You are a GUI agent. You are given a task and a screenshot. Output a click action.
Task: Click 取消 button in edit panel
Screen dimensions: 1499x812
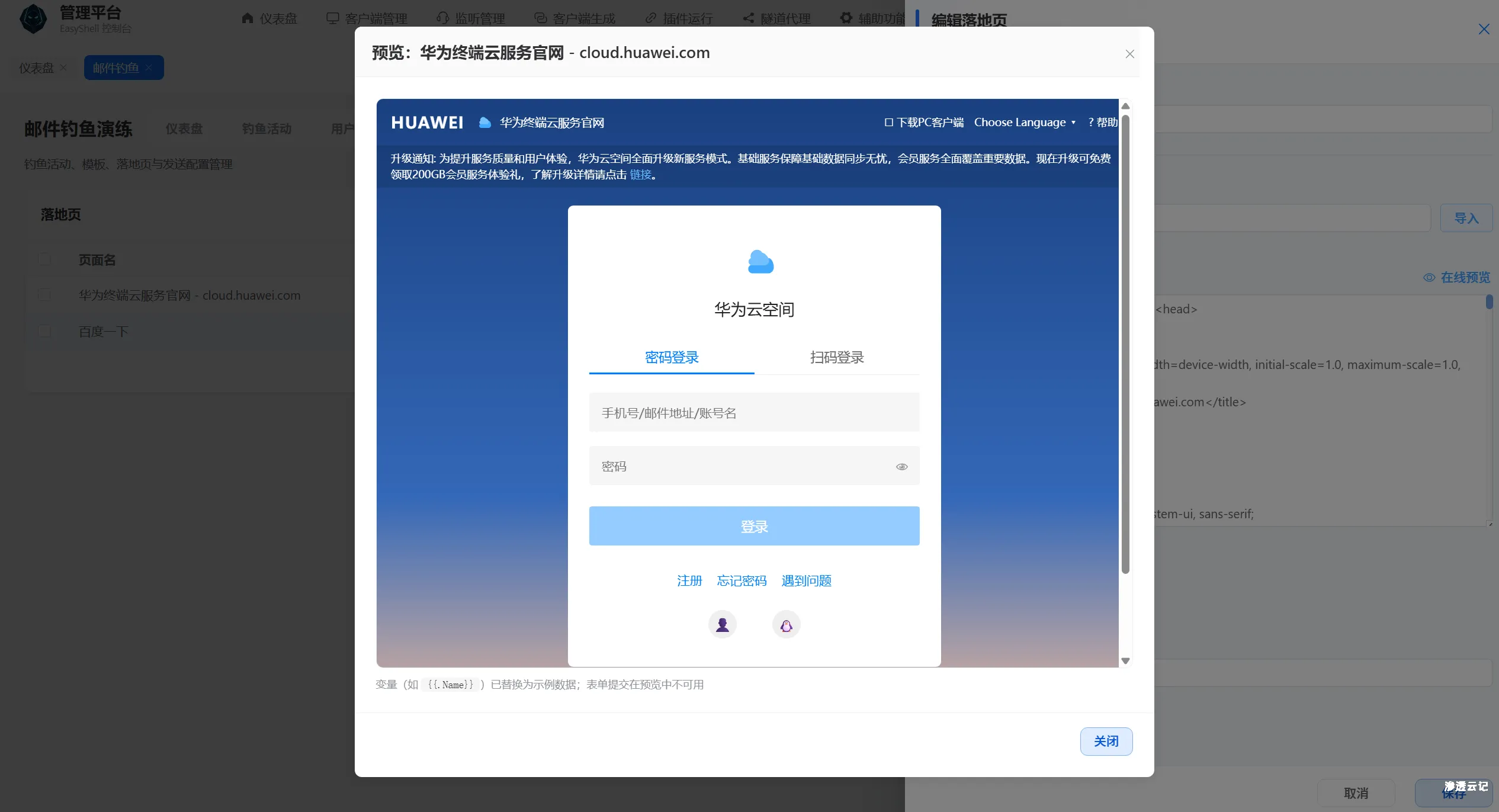pos(1356,792)
